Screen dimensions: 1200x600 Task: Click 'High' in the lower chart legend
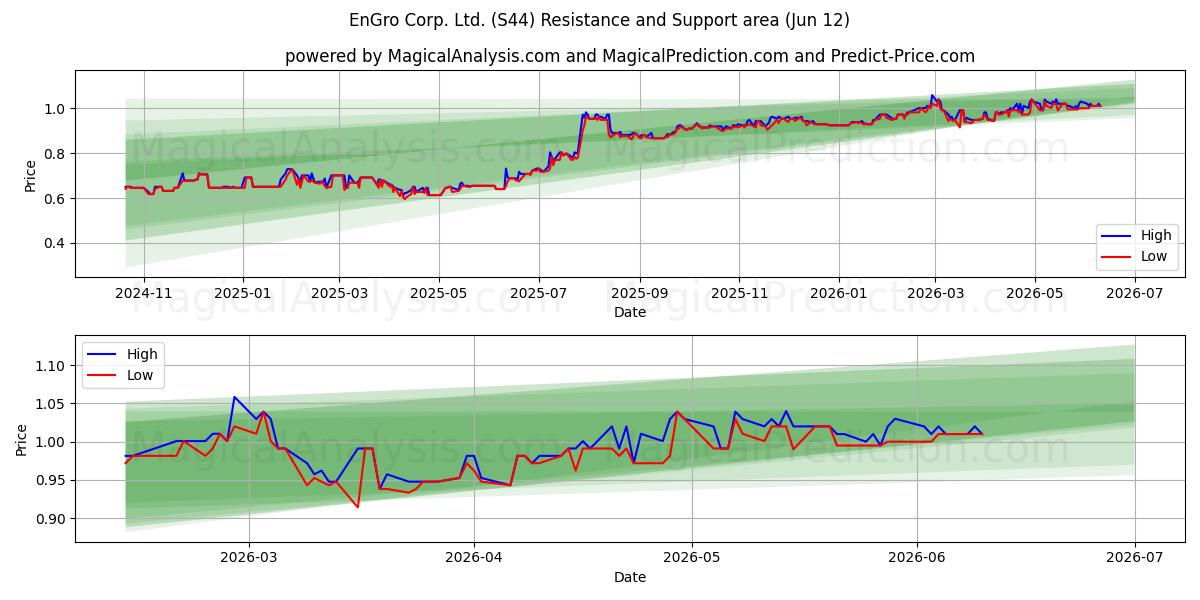[142, 354]
